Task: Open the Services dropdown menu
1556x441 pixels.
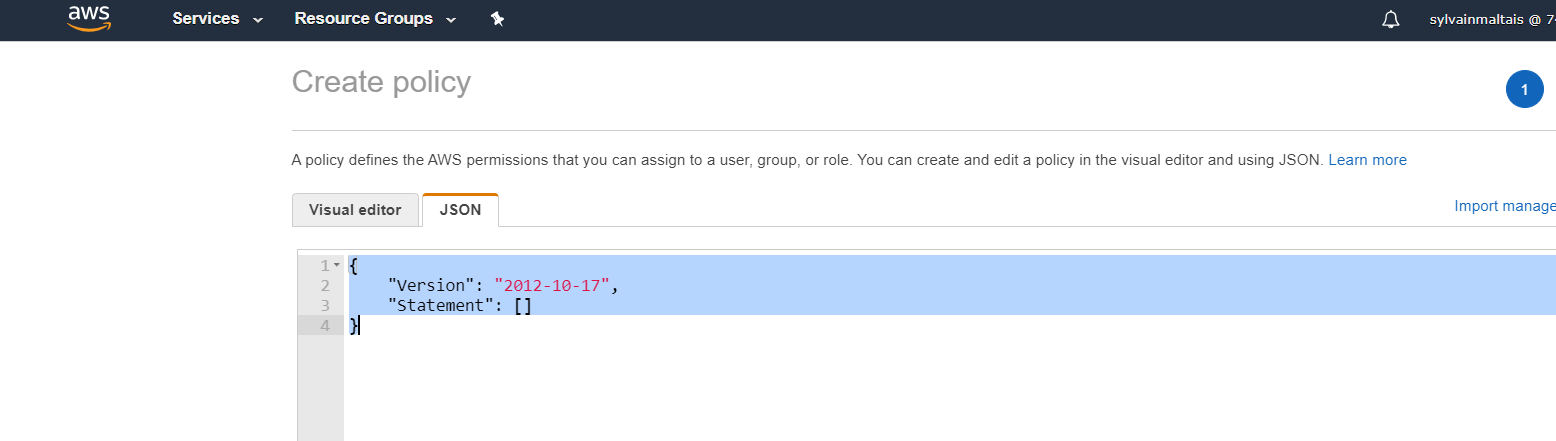Action: click(217, 19)
